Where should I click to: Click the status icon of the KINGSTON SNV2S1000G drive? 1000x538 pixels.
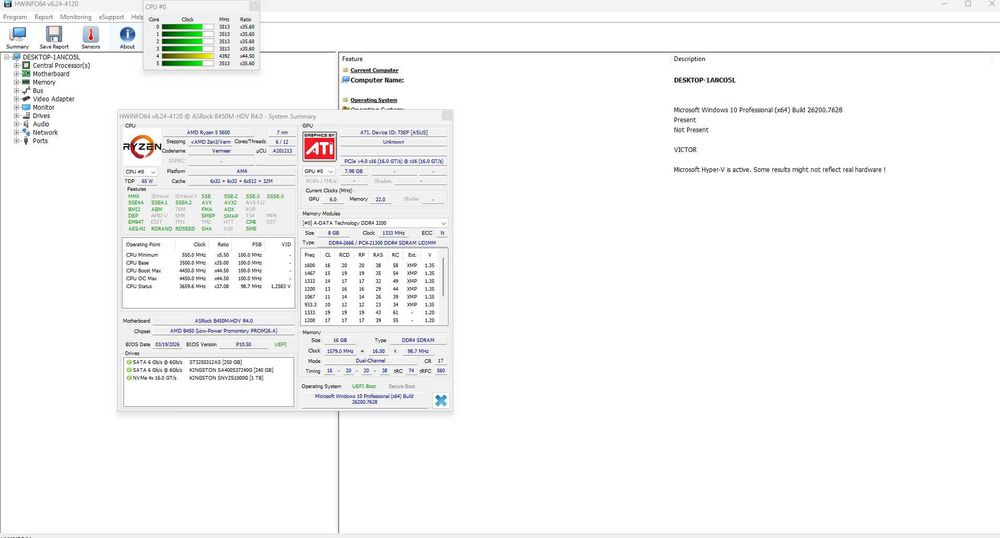[x=129, y=377]
